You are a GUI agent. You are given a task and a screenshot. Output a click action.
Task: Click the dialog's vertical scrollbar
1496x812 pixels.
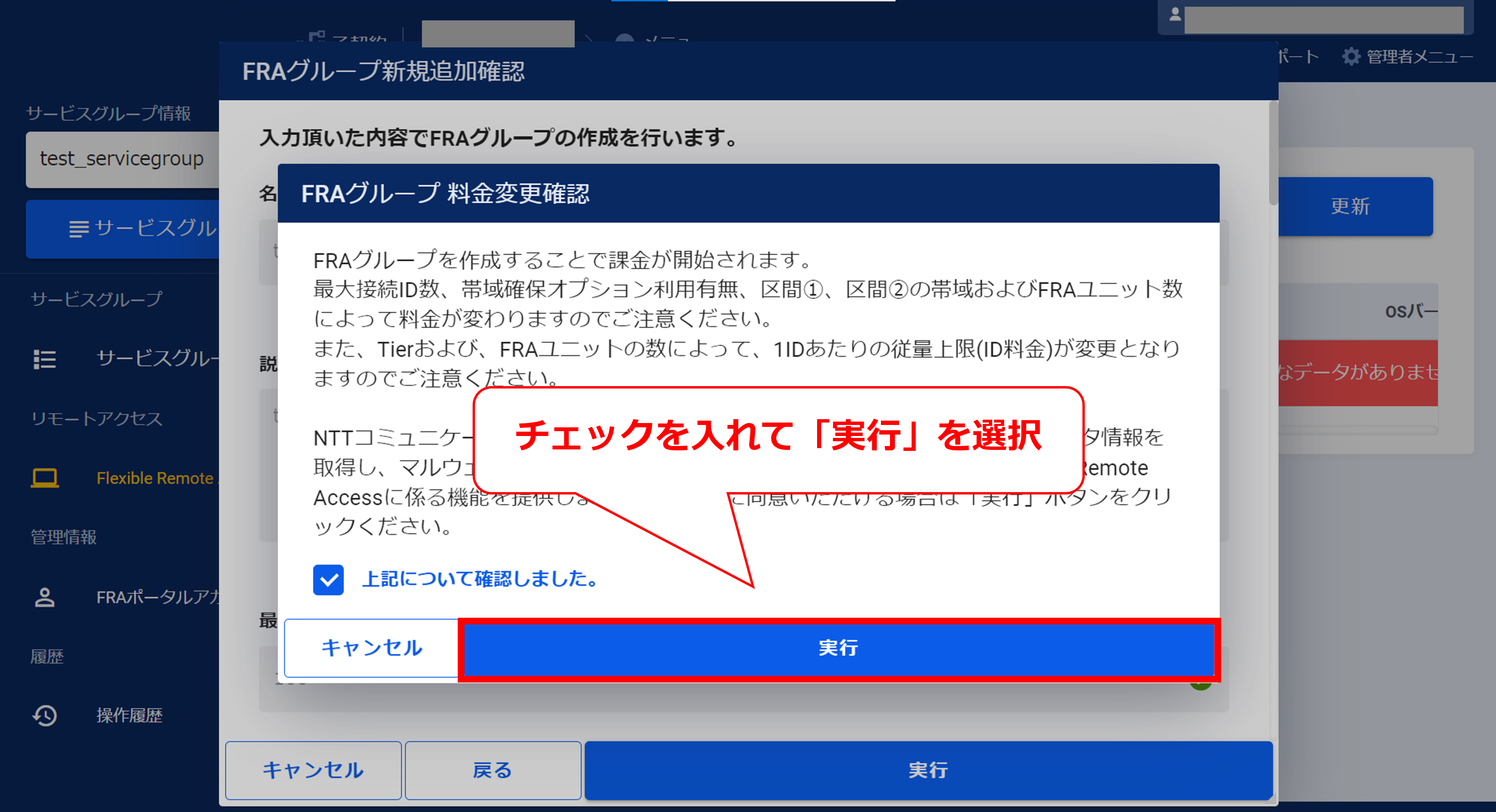[1272, 154]
